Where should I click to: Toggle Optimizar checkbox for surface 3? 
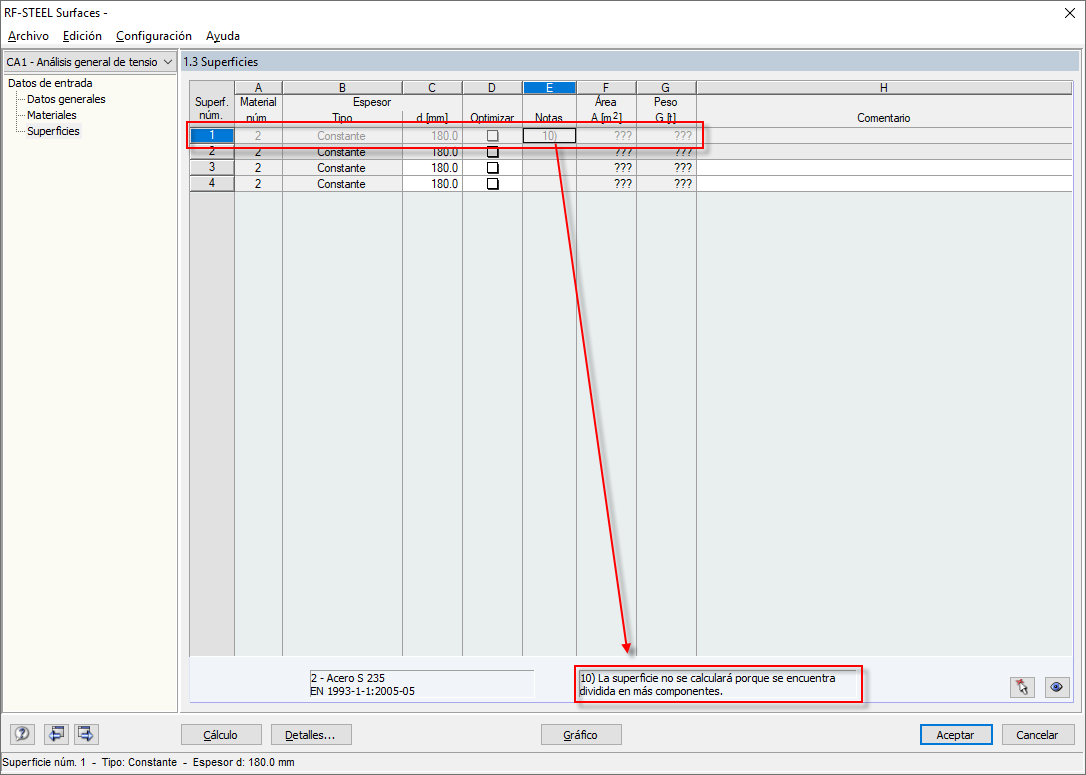tap(492, 168)
